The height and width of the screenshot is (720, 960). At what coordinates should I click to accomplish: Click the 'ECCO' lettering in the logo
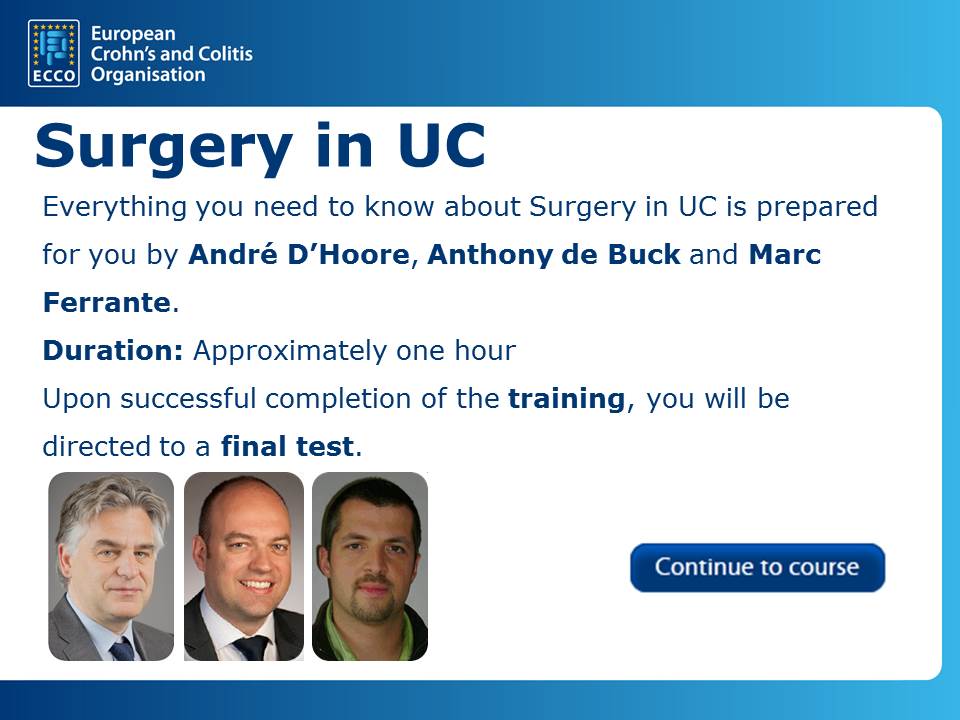[53, 76]
